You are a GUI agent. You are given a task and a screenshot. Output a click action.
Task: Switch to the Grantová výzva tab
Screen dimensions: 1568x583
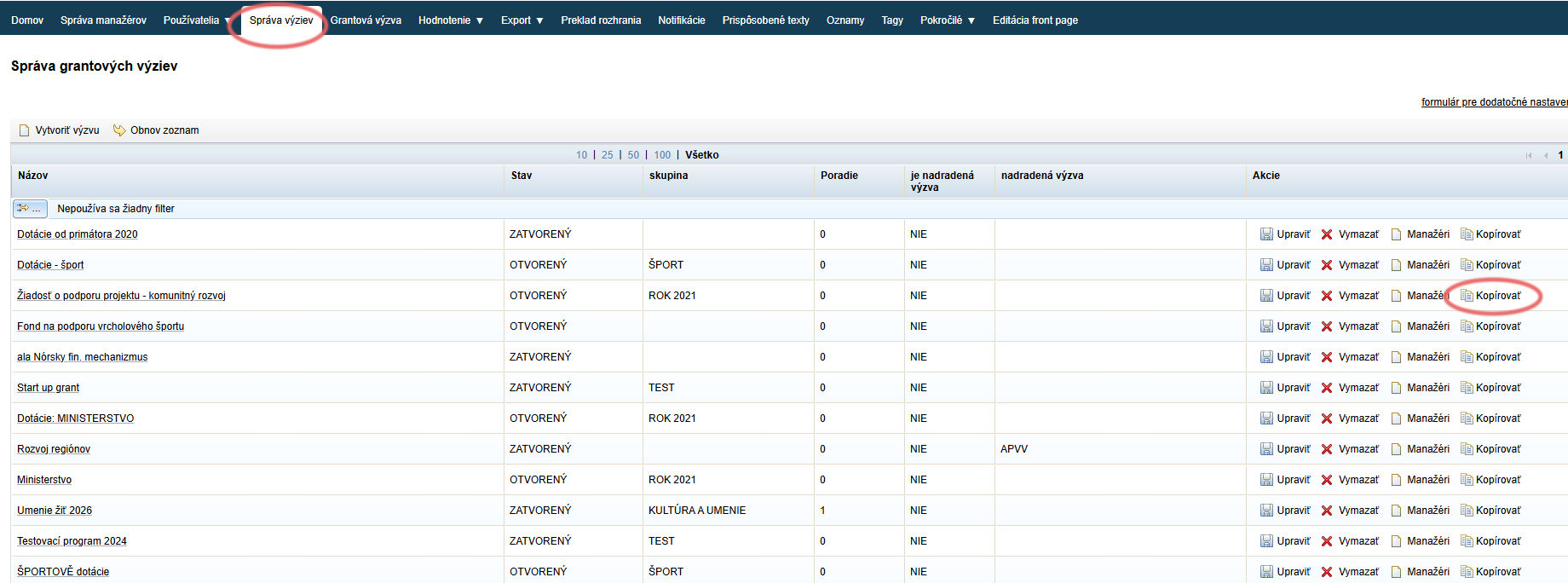click(366, 20)
